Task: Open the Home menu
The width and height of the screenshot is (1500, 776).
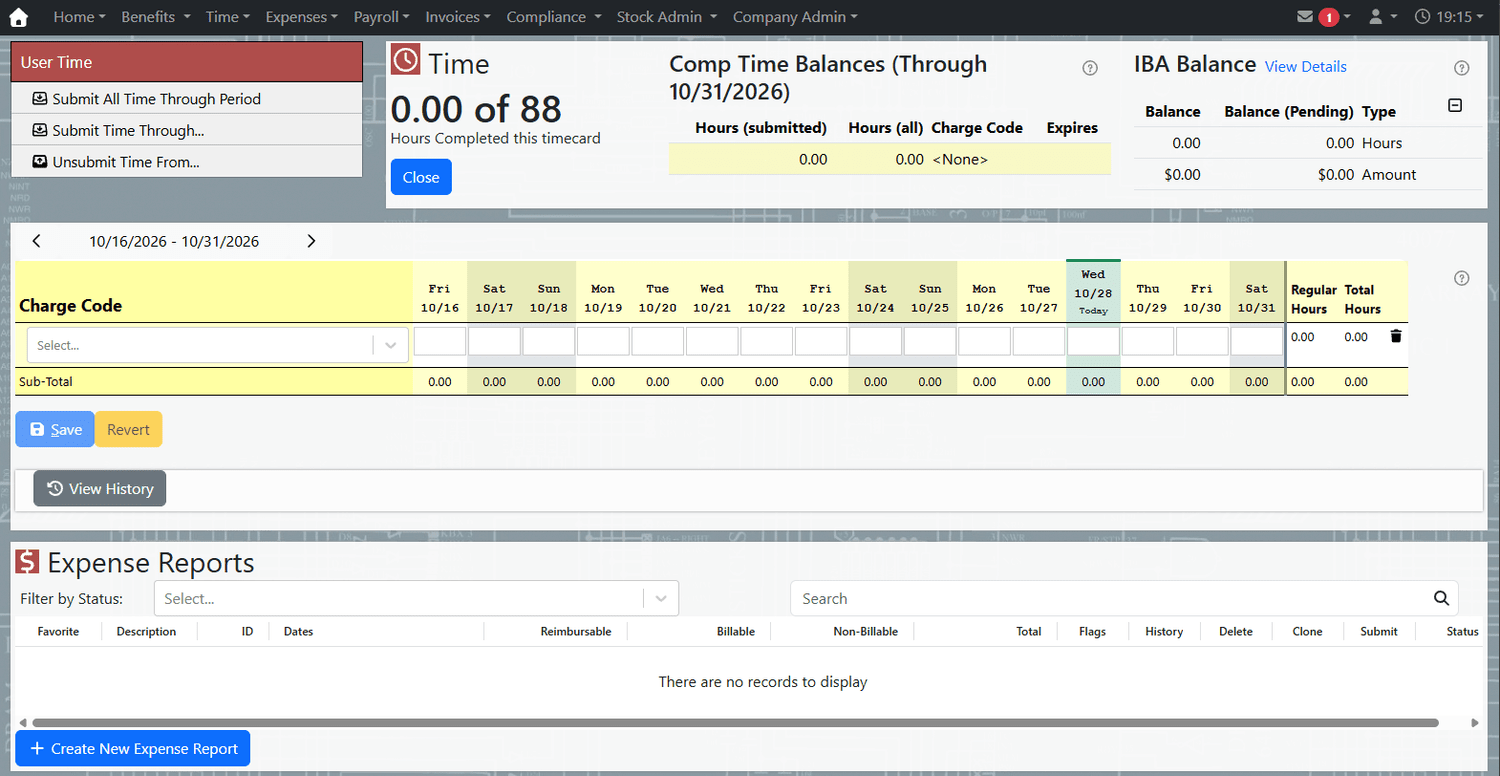Action: tap(79, 17)
